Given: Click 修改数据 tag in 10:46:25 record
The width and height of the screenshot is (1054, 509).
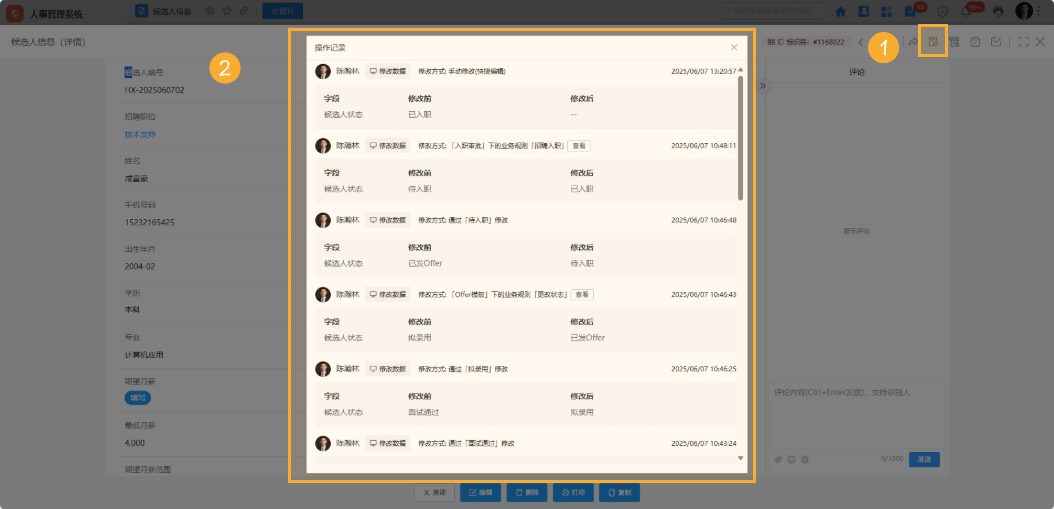Looking at the screenshot, I should pos(387,369).
